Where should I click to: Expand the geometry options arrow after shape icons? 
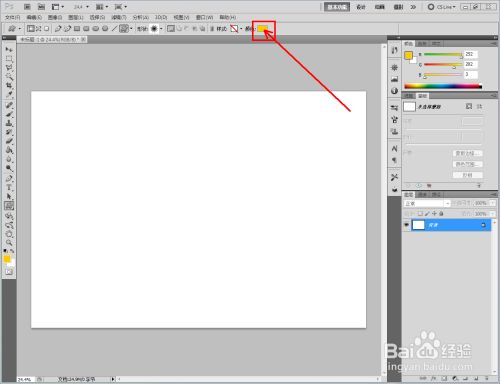tap(131, 29)
